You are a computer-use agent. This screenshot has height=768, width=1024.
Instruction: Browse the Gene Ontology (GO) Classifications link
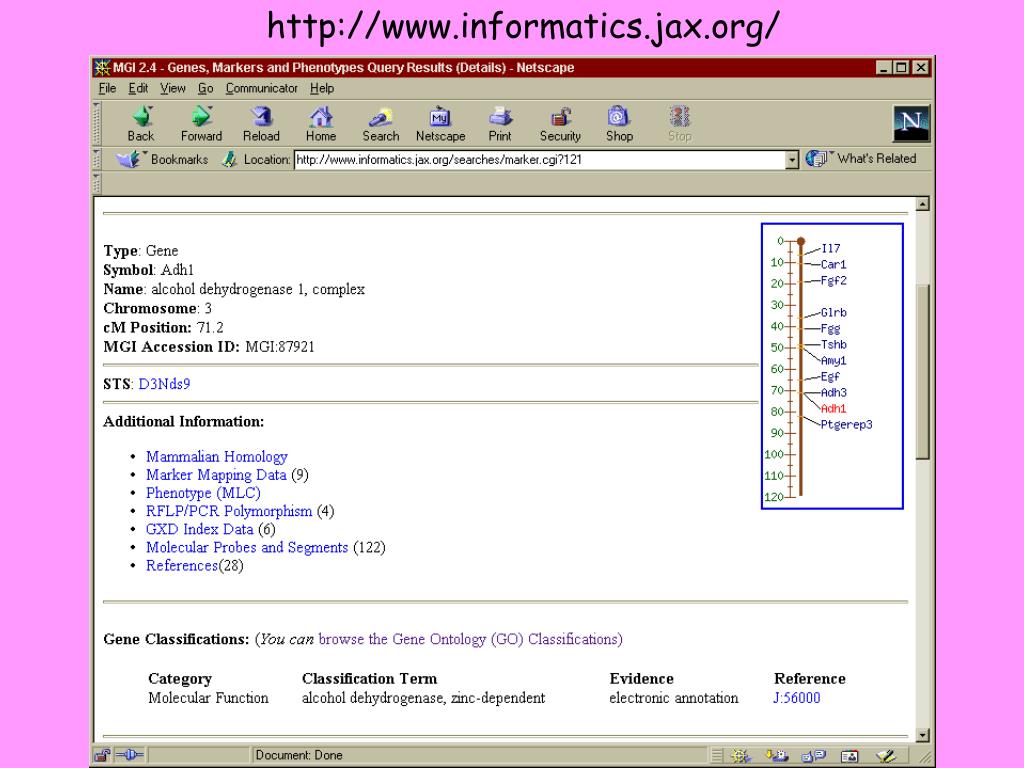(x=470, y=639)
